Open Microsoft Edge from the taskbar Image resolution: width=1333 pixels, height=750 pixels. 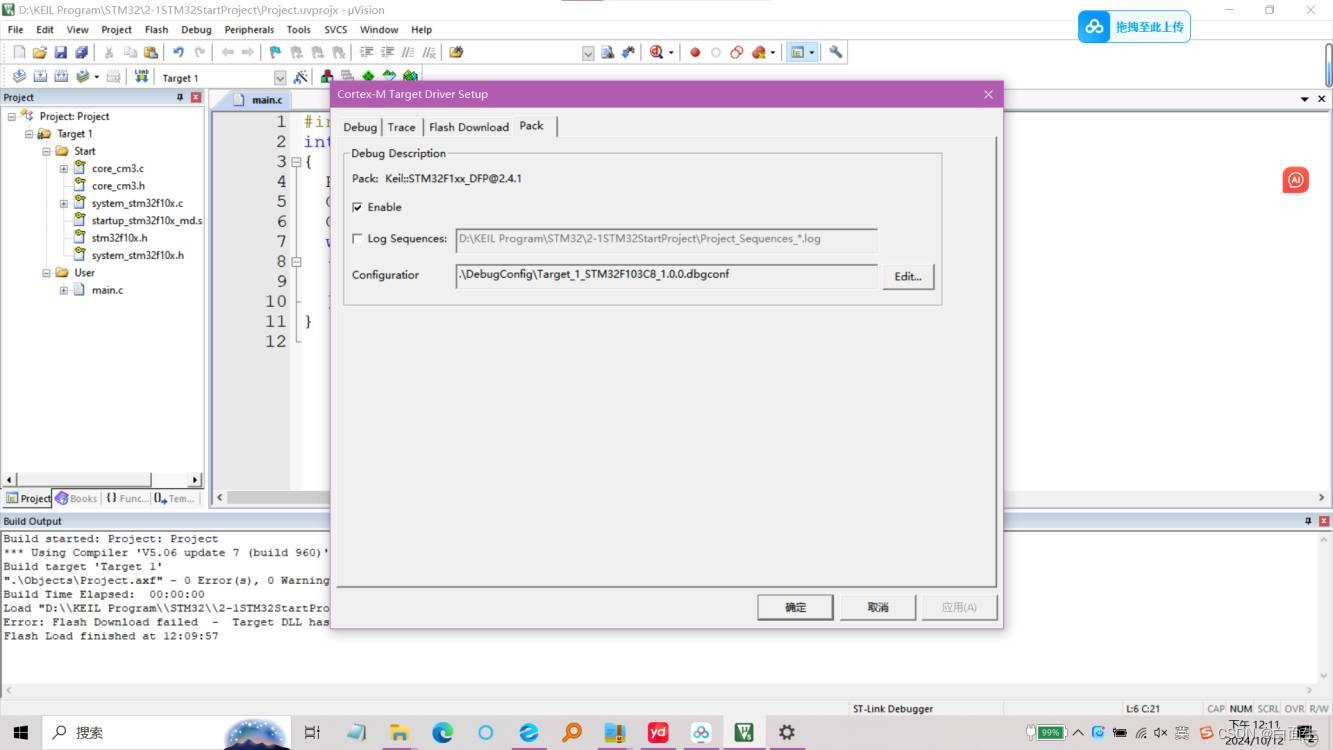pos(443,733)
